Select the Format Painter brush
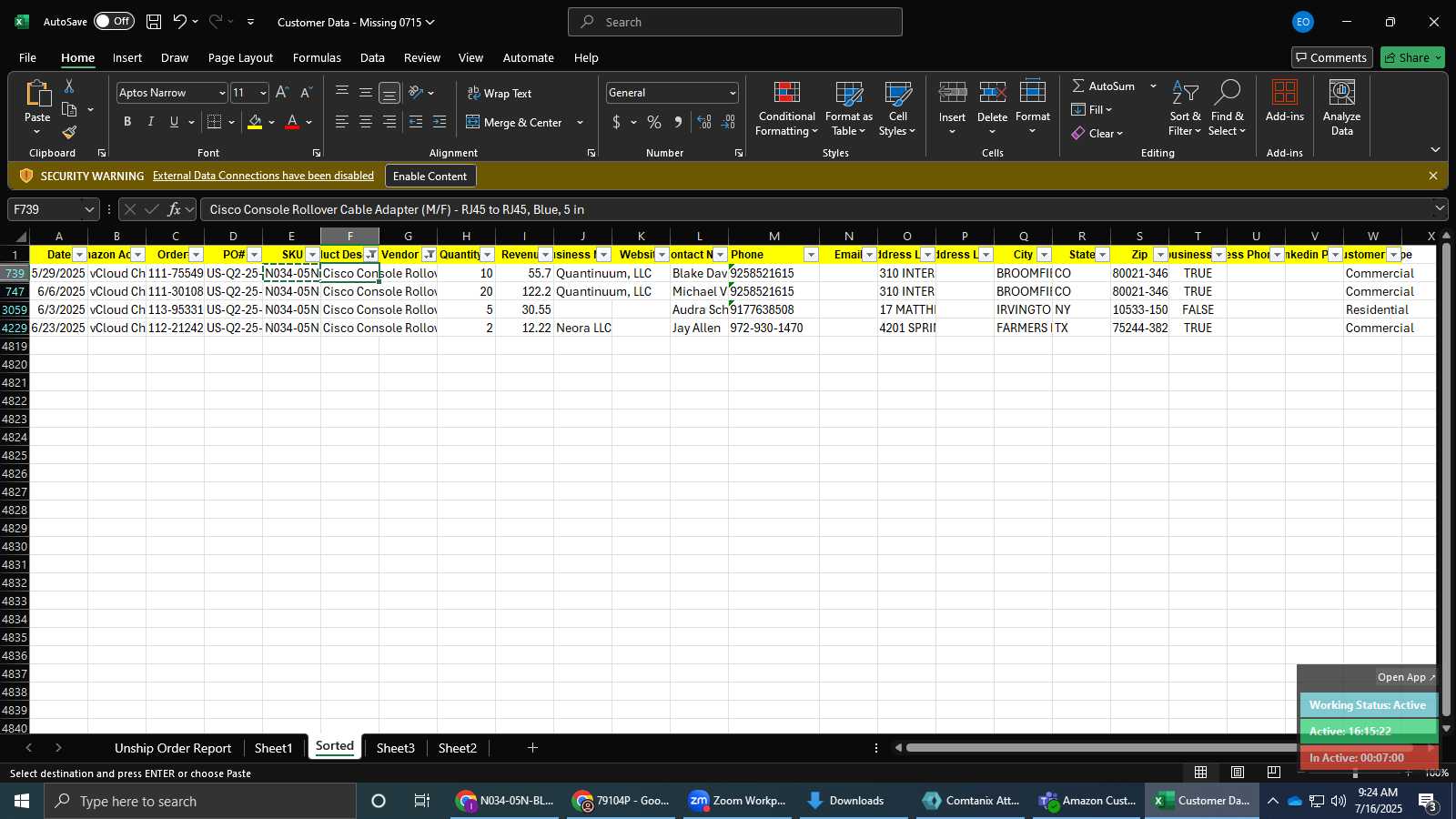Image resolution: width=1456 pixels, height=819 pixels. coord(69,133)
